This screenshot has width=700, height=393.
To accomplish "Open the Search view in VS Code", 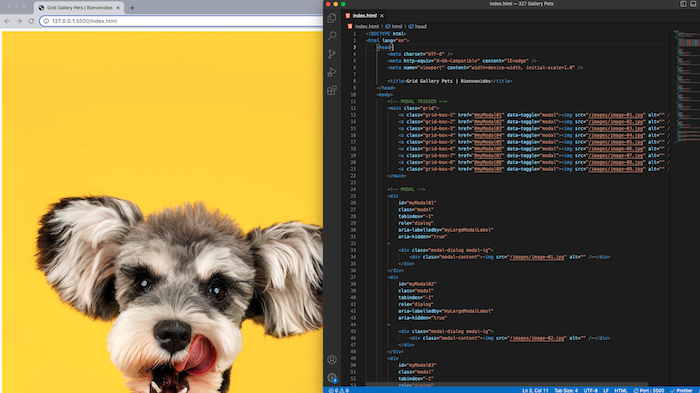I will coord(332,36).
